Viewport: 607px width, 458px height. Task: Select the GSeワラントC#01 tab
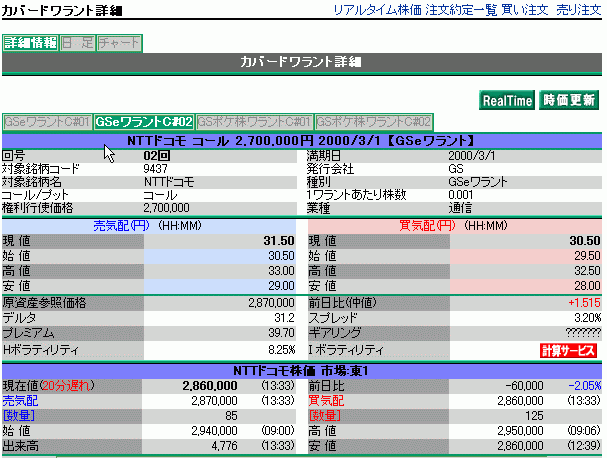(47, 121)
